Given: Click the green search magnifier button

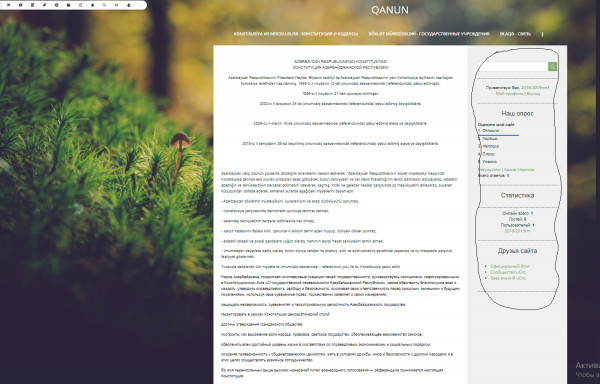Looking at the screenshot, I should pyautogui.click(x=552, y=67).
